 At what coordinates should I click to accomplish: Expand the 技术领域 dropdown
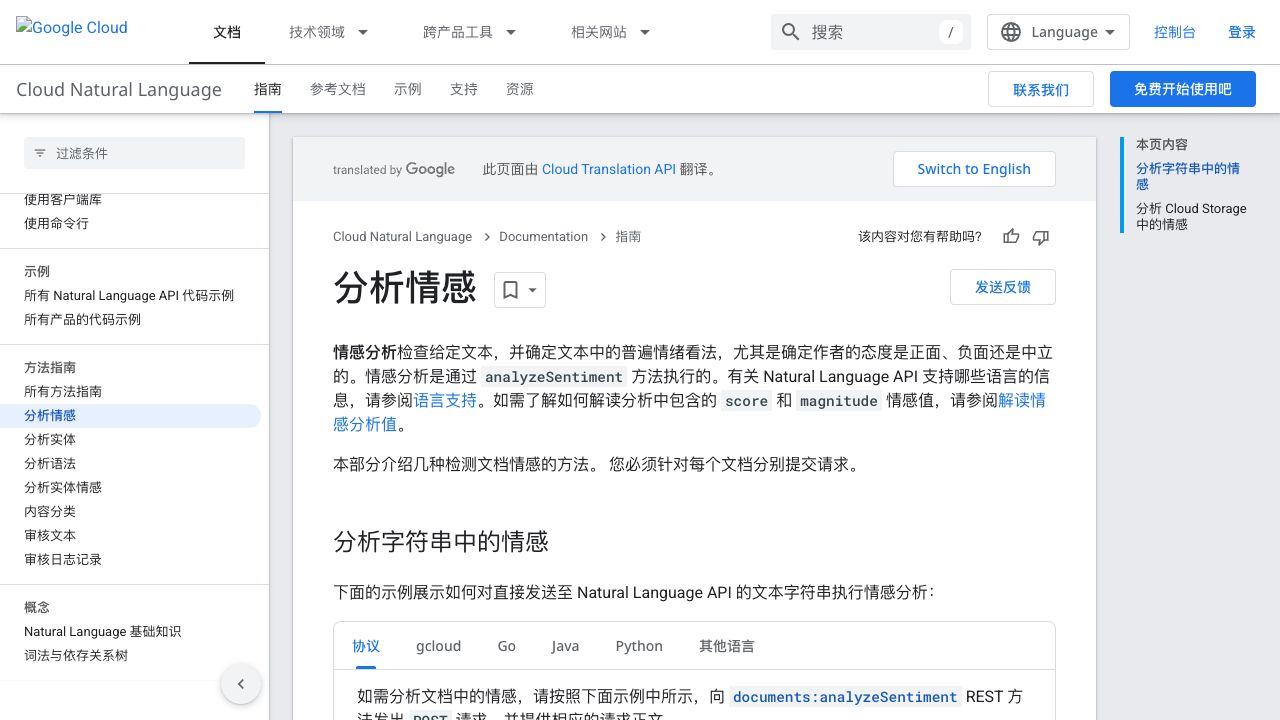click(329, 32)
